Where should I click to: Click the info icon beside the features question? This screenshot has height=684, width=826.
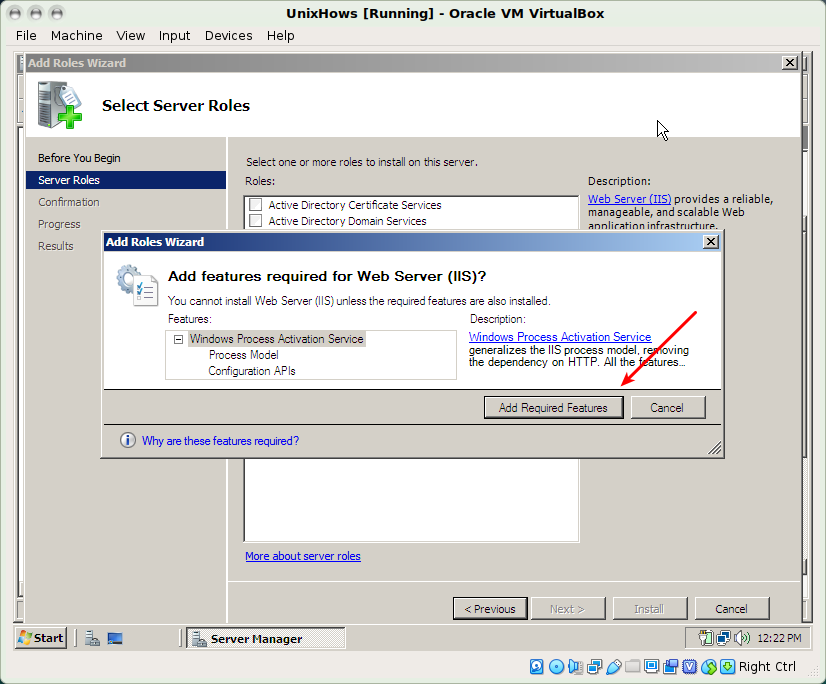(126, 440)
